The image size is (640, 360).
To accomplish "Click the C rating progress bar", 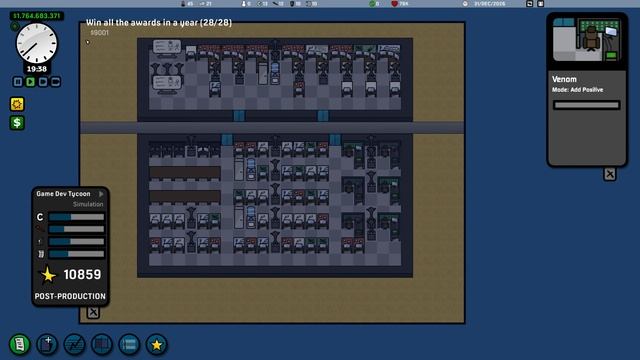I will (76, 217).
